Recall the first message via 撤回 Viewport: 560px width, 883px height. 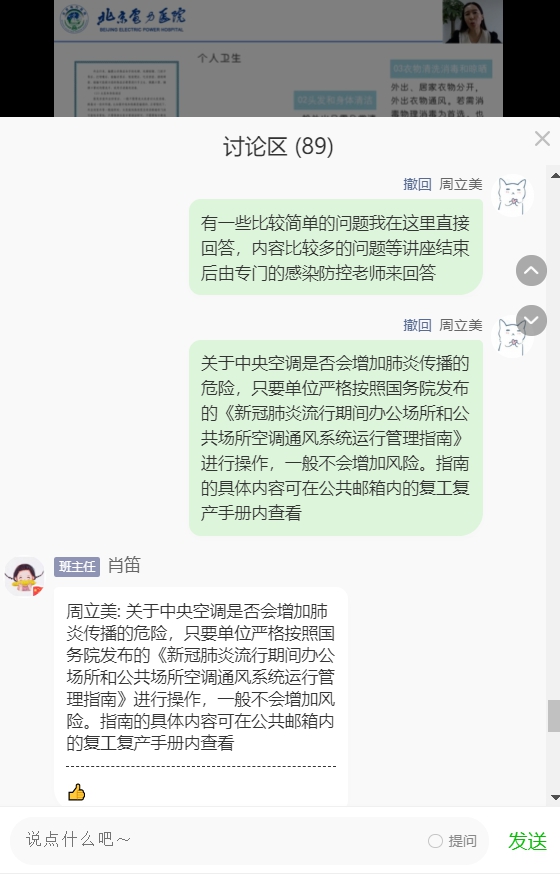pyautogui.click(x=417, y=184)
